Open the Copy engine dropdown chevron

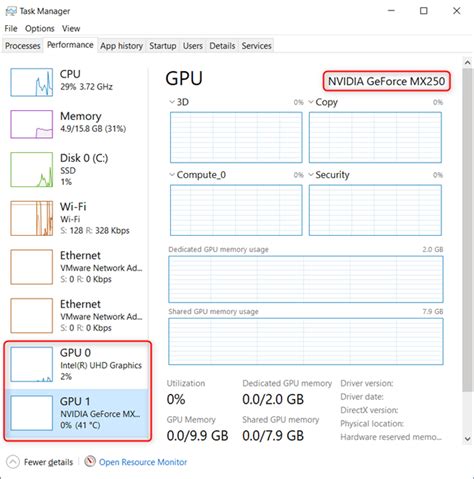pyautogui.click(x=311, y=102)
